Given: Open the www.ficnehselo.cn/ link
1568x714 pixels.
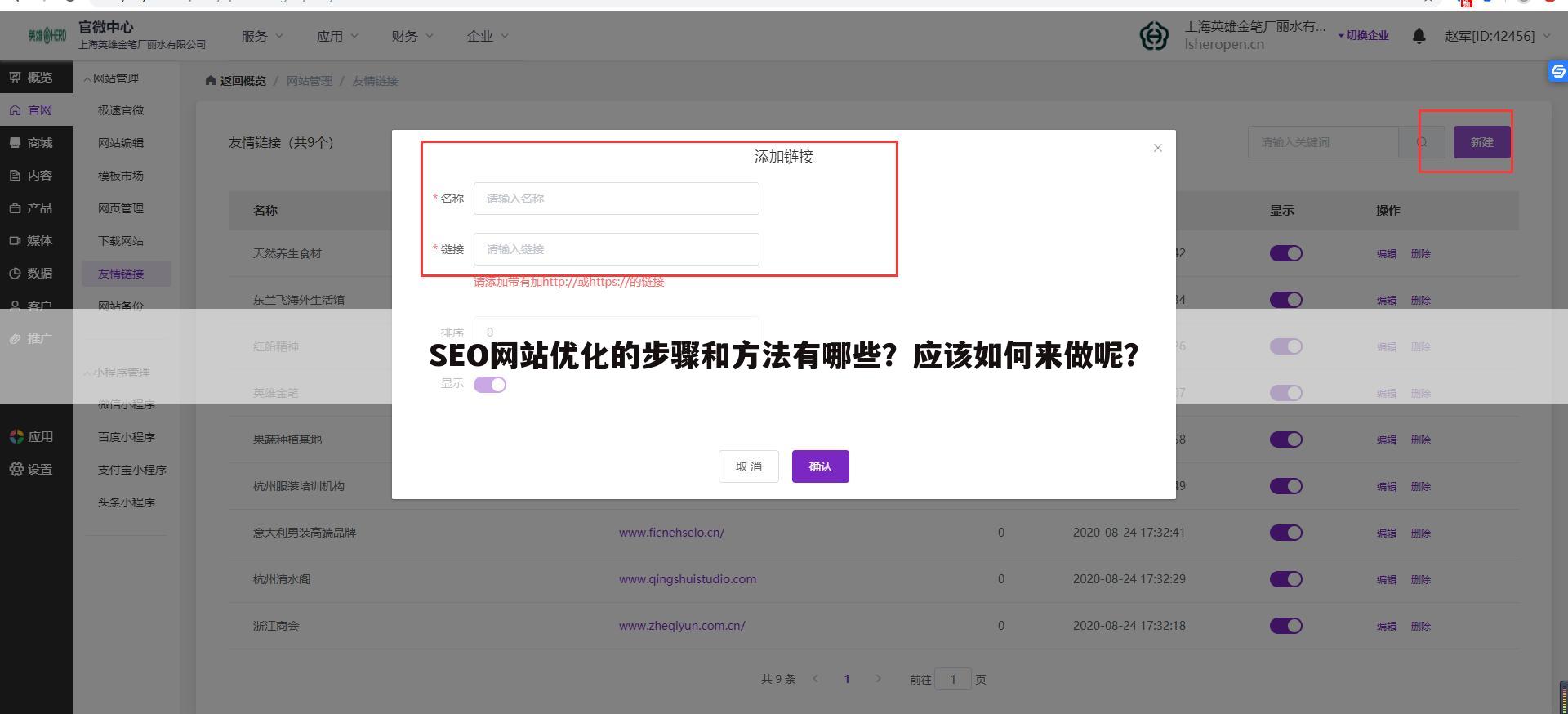Looking at the screenshot, I should [x=671, y=533].
